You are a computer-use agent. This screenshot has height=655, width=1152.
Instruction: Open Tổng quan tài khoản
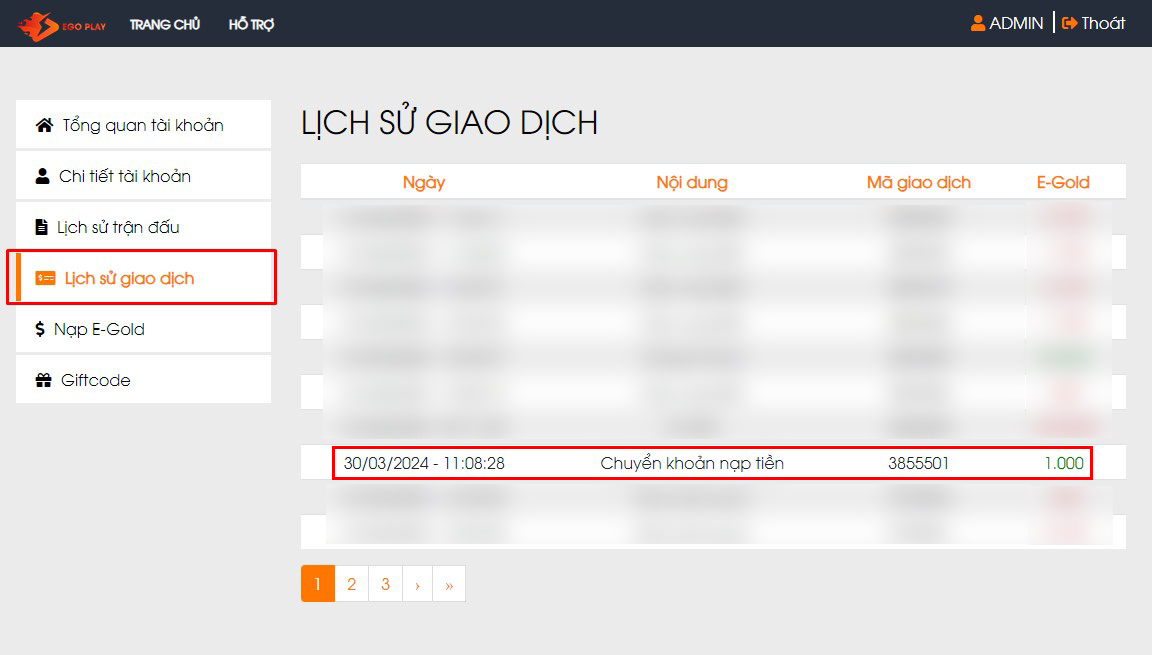point(143,125)
